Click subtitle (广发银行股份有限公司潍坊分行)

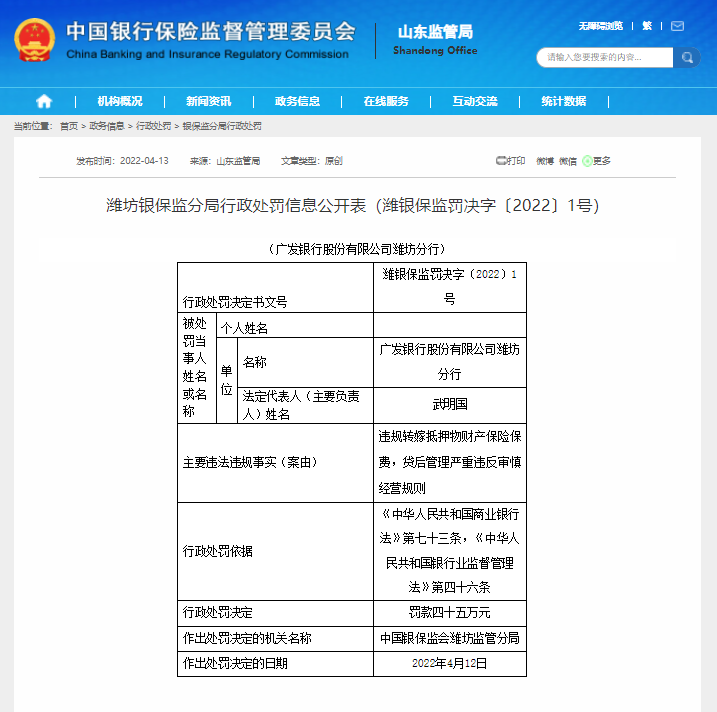(357, 249)
